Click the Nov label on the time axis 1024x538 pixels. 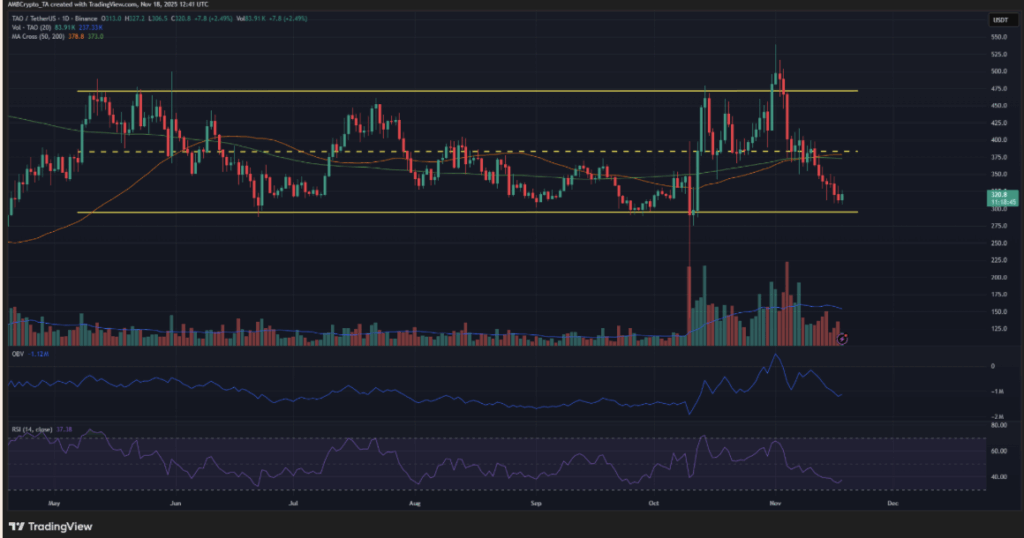[776, 505]
